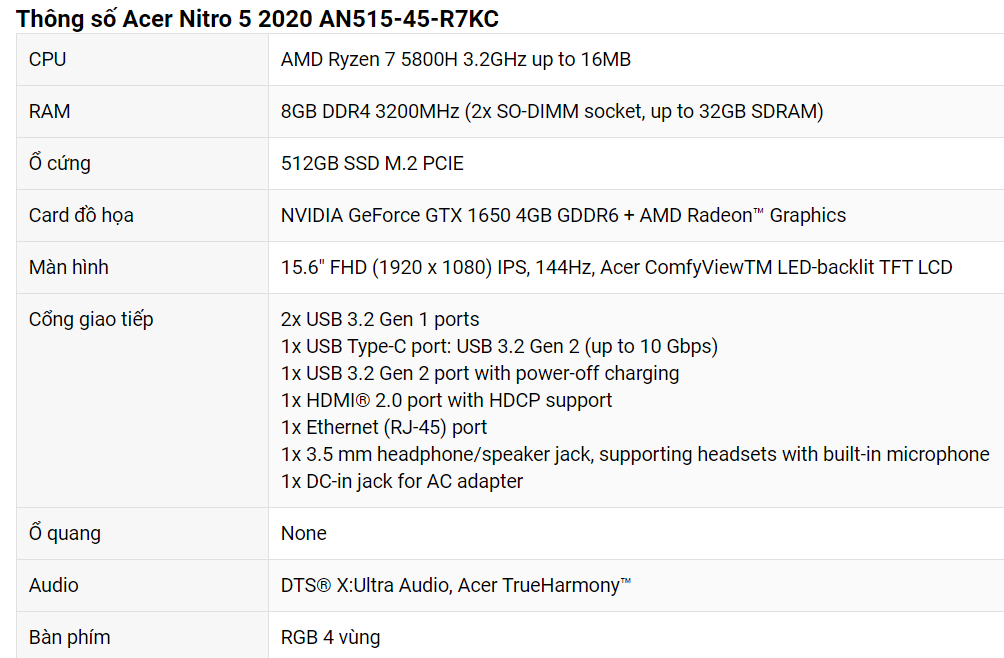Select the Màn hình label
Image resolution: width=1004 pixels, height=658 pixels.
coord(69,267)
